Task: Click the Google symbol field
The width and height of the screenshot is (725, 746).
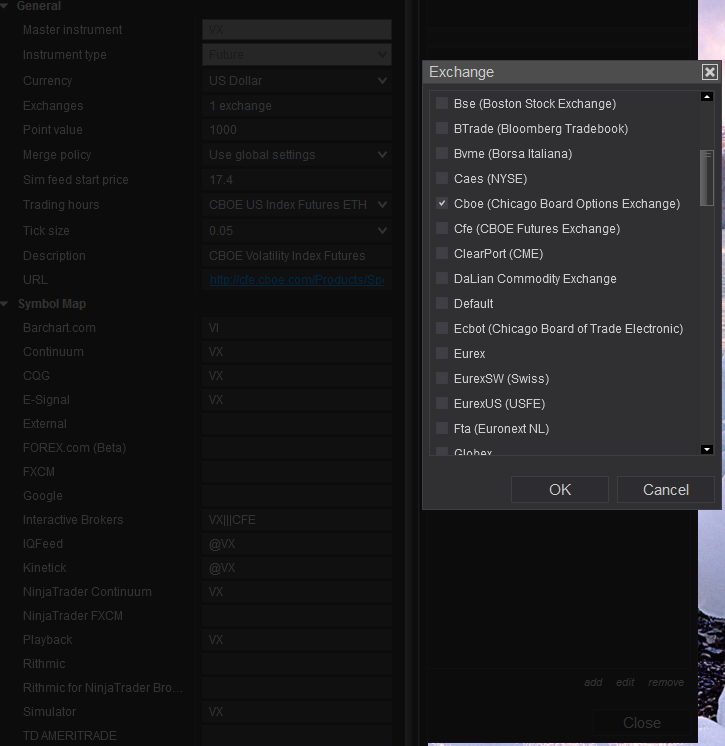Action: tap(297, 496)
